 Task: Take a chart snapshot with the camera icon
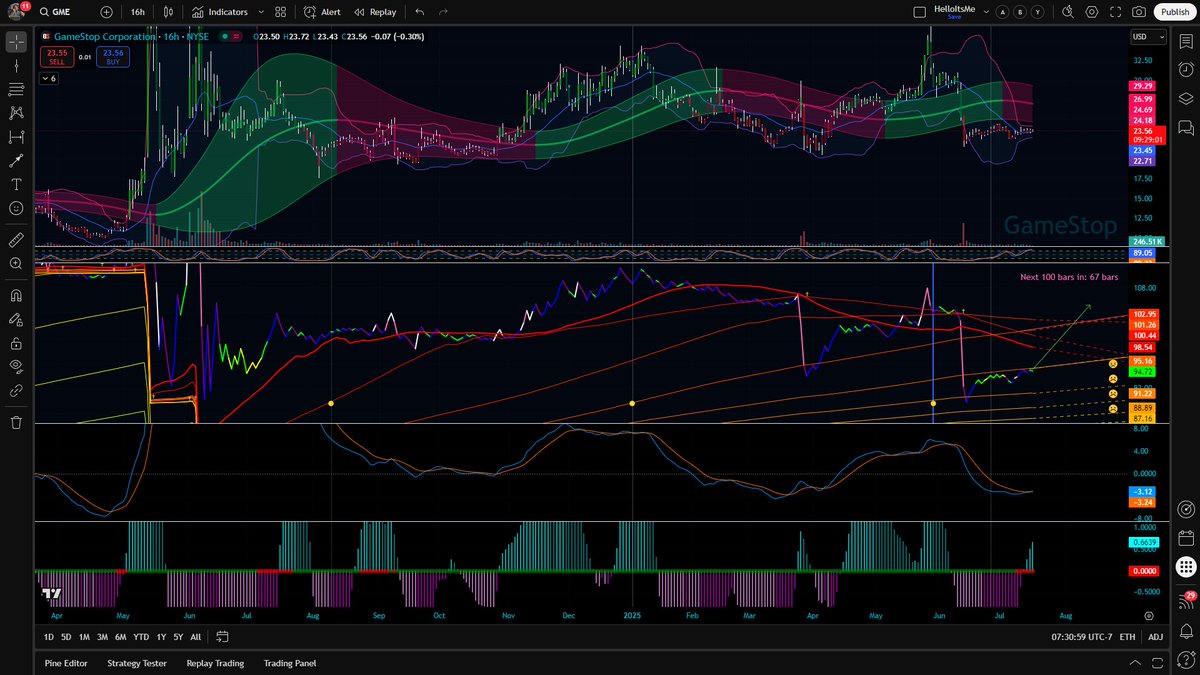[1139, 12]
